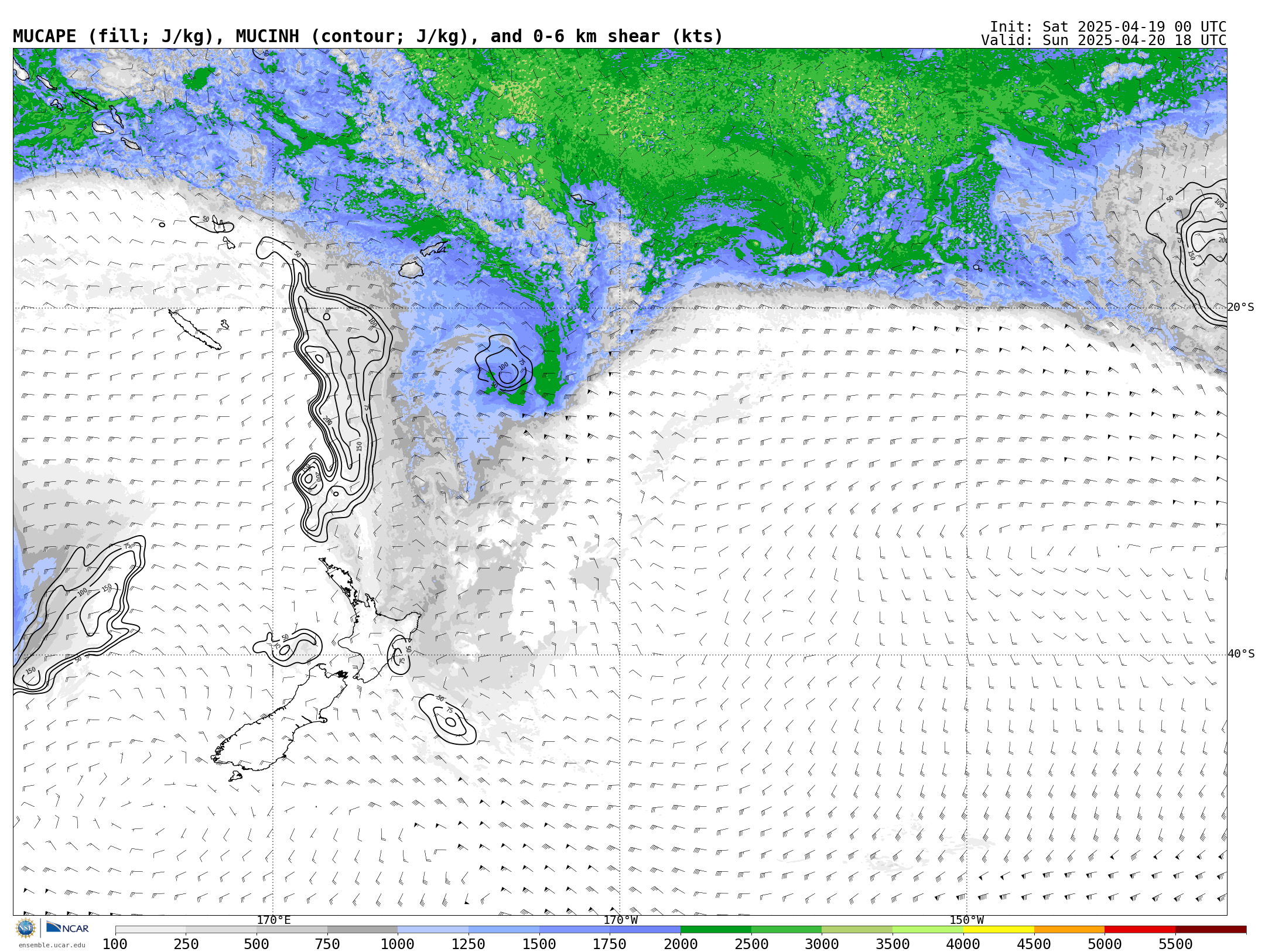1265x952 pixels.
Task: Click the 4000 colorbar tick label
Action: 963,944
